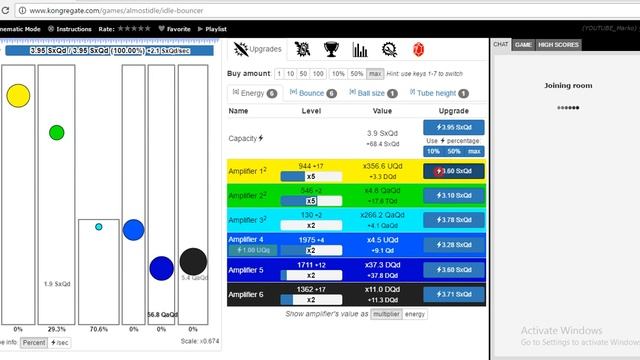The height and width of the screenshot is (360, 640).
Task: Open the HIGH SCORES tab
Action: click(x=558, y=45)
